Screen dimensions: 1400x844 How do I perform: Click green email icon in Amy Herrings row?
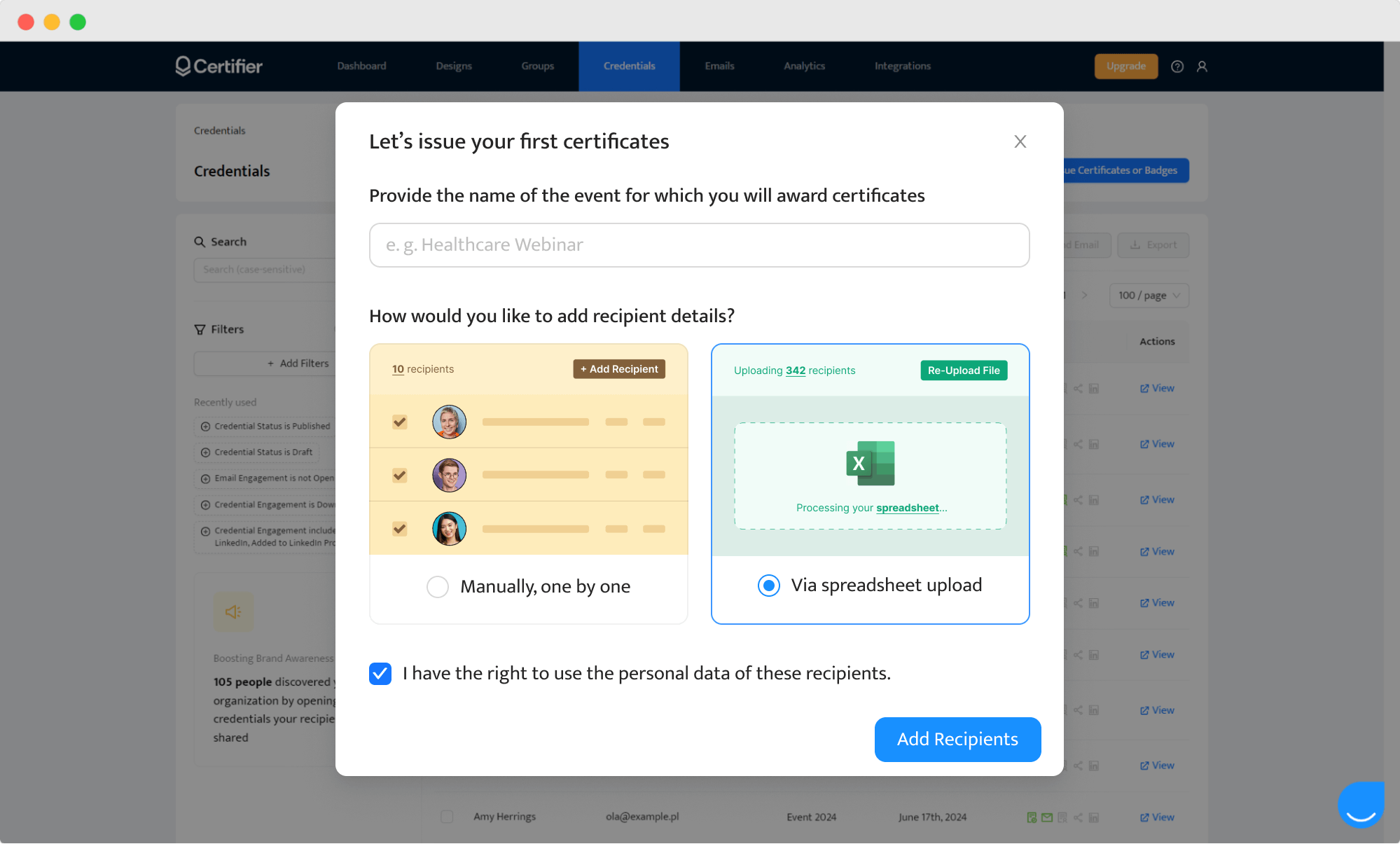click(x=1047, y=817)
